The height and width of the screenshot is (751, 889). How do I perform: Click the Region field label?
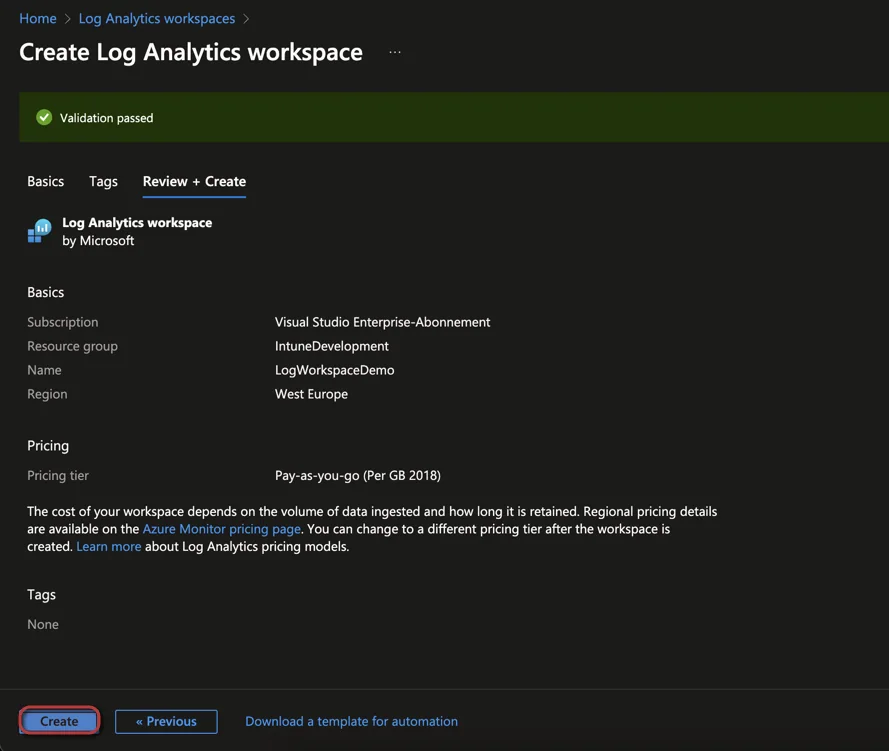point(47,394)
